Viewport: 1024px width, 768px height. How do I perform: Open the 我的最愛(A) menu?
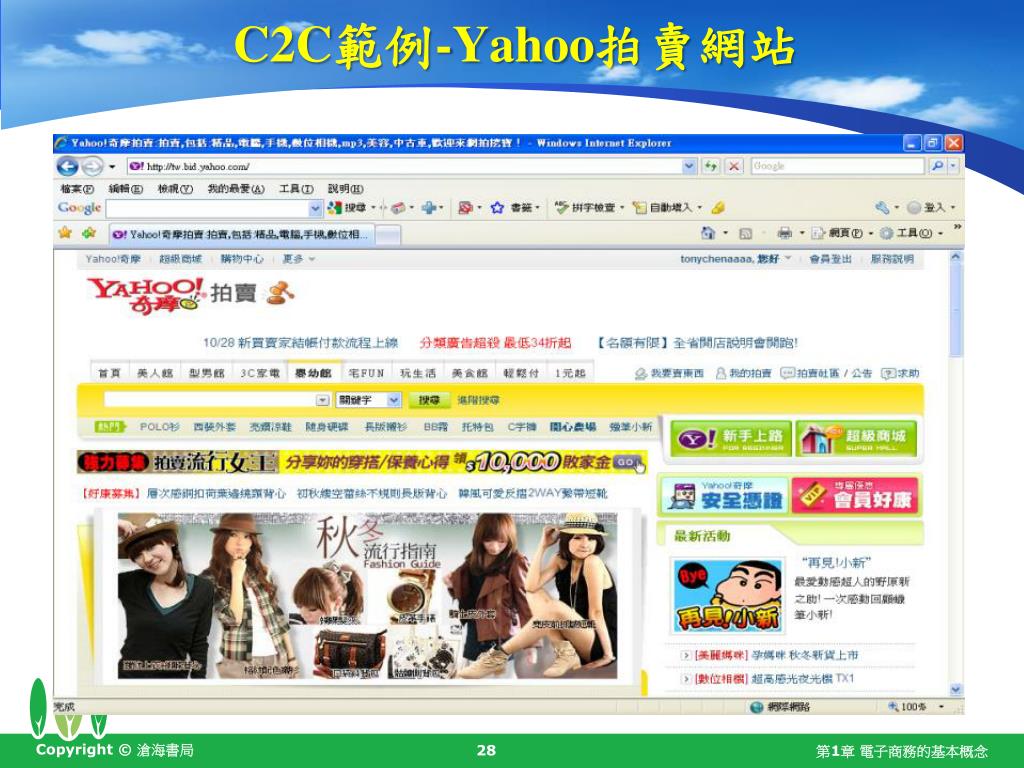point(236,189)
